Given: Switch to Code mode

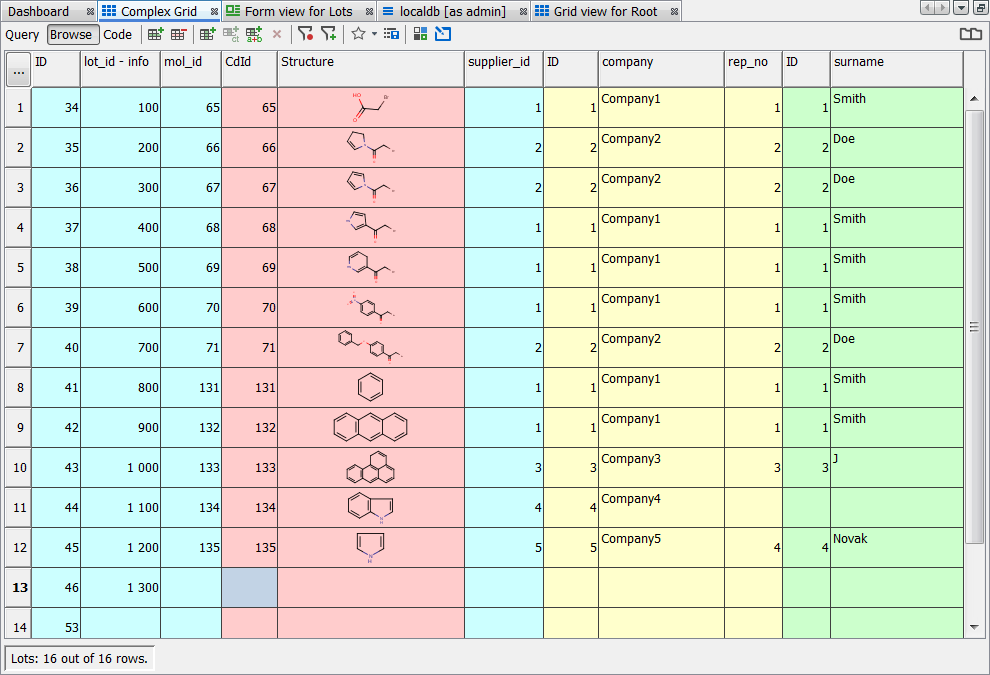Looking at the screenshot, I should 118,34.
